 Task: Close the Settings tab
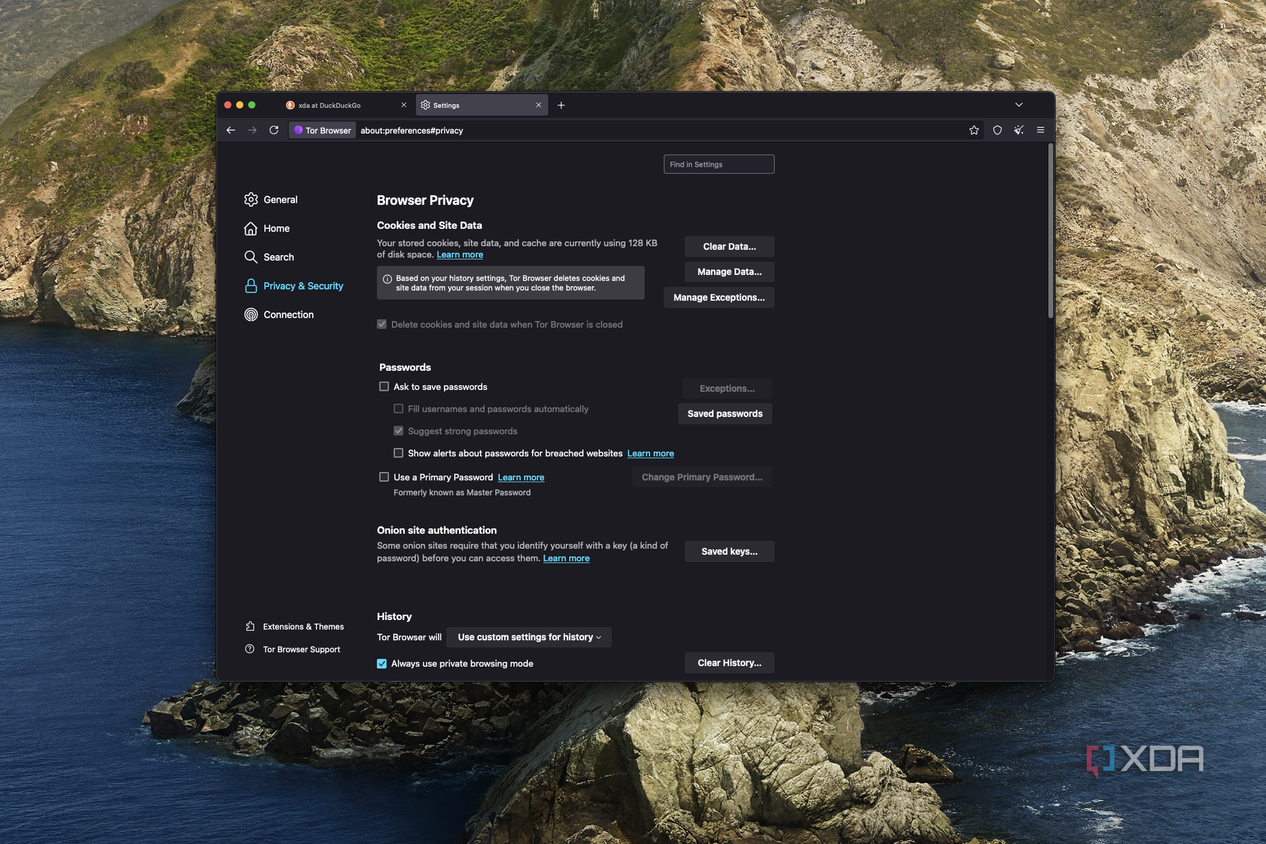tap(539, 105)
